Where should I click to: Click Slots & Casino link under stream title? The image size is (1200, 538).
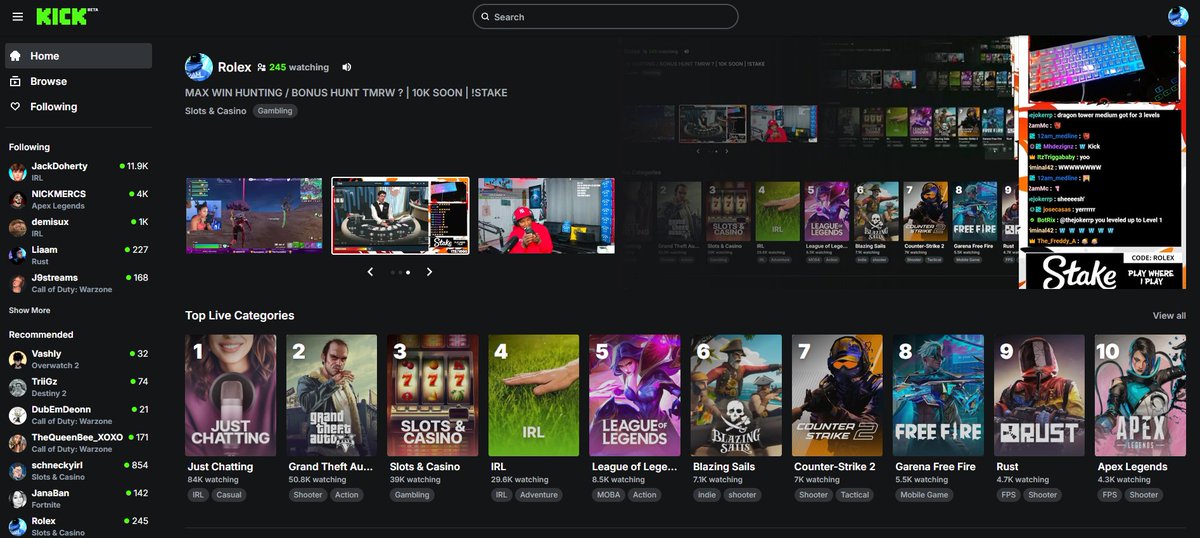coord(215,111)
